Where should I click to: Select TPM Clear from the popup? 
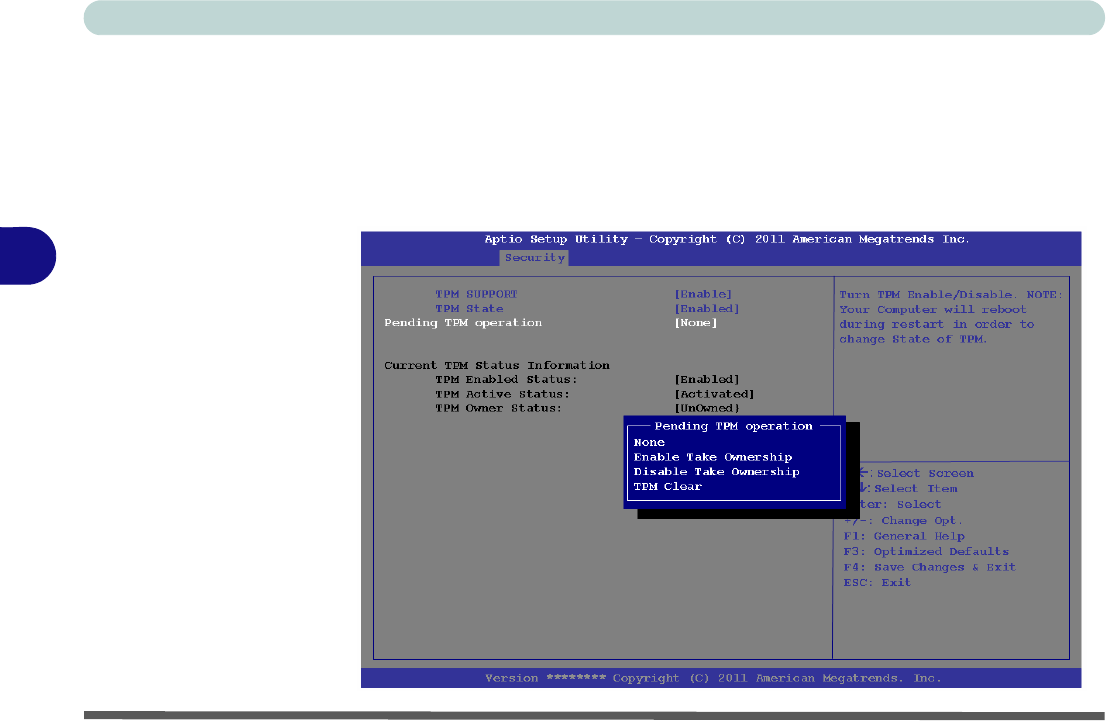coord(667,487)
